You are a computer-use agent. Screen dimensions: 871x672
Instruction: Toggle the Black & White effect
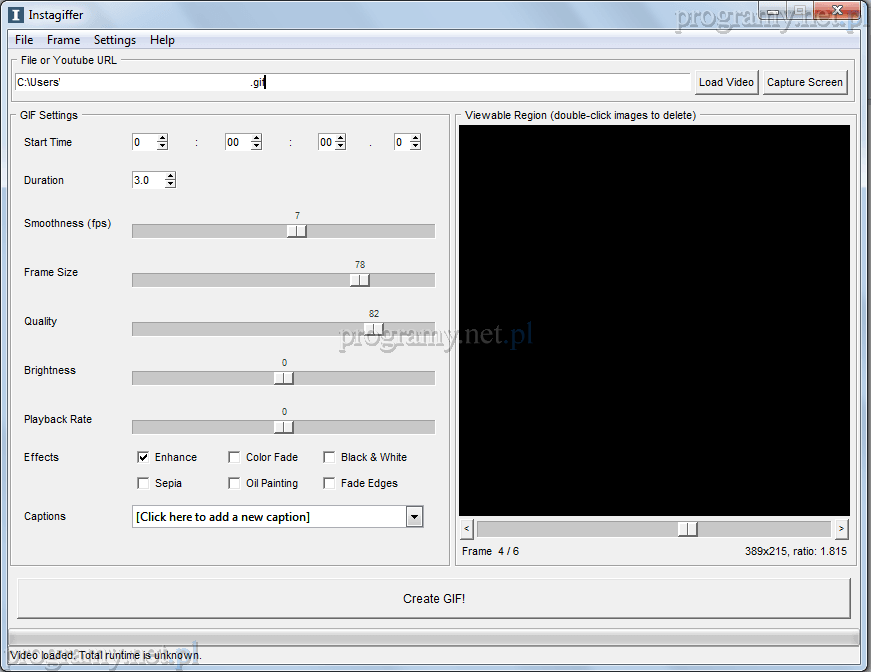point(329,457)
